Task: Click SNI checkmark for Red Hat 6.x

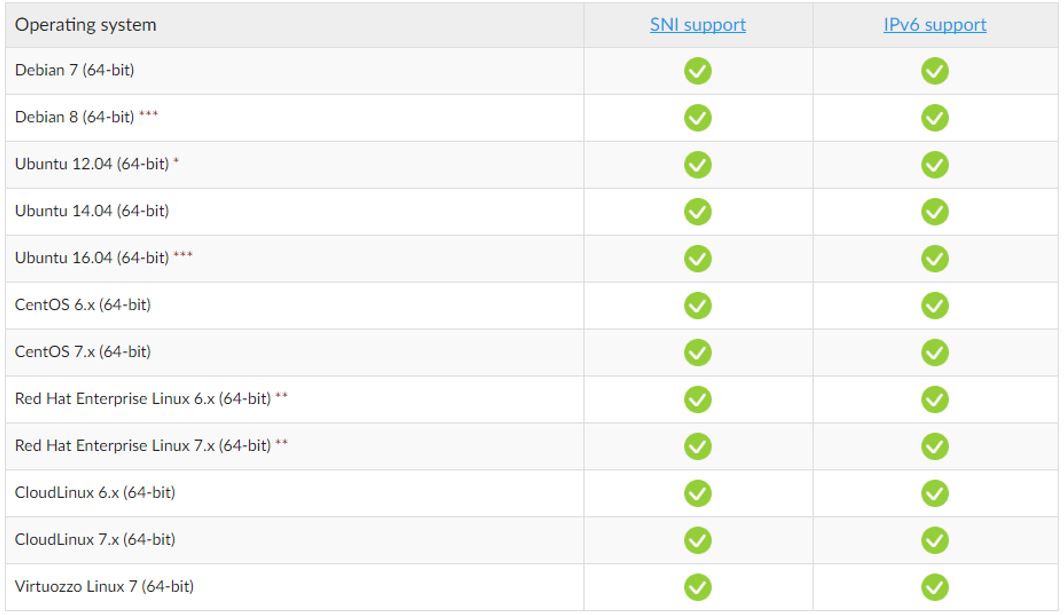Action: [697, 400]
